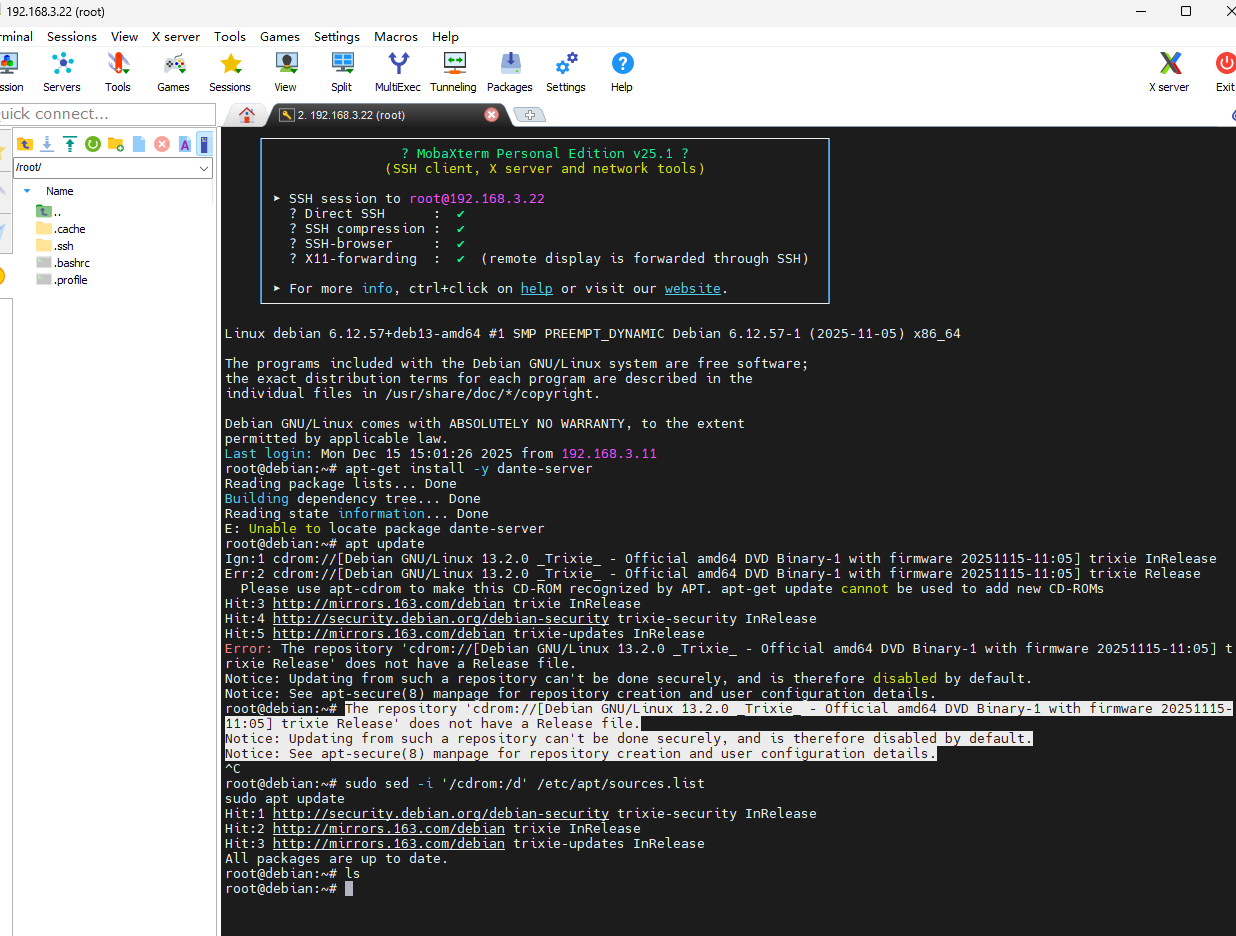Open the Macros menu

[x=396, y=36]
